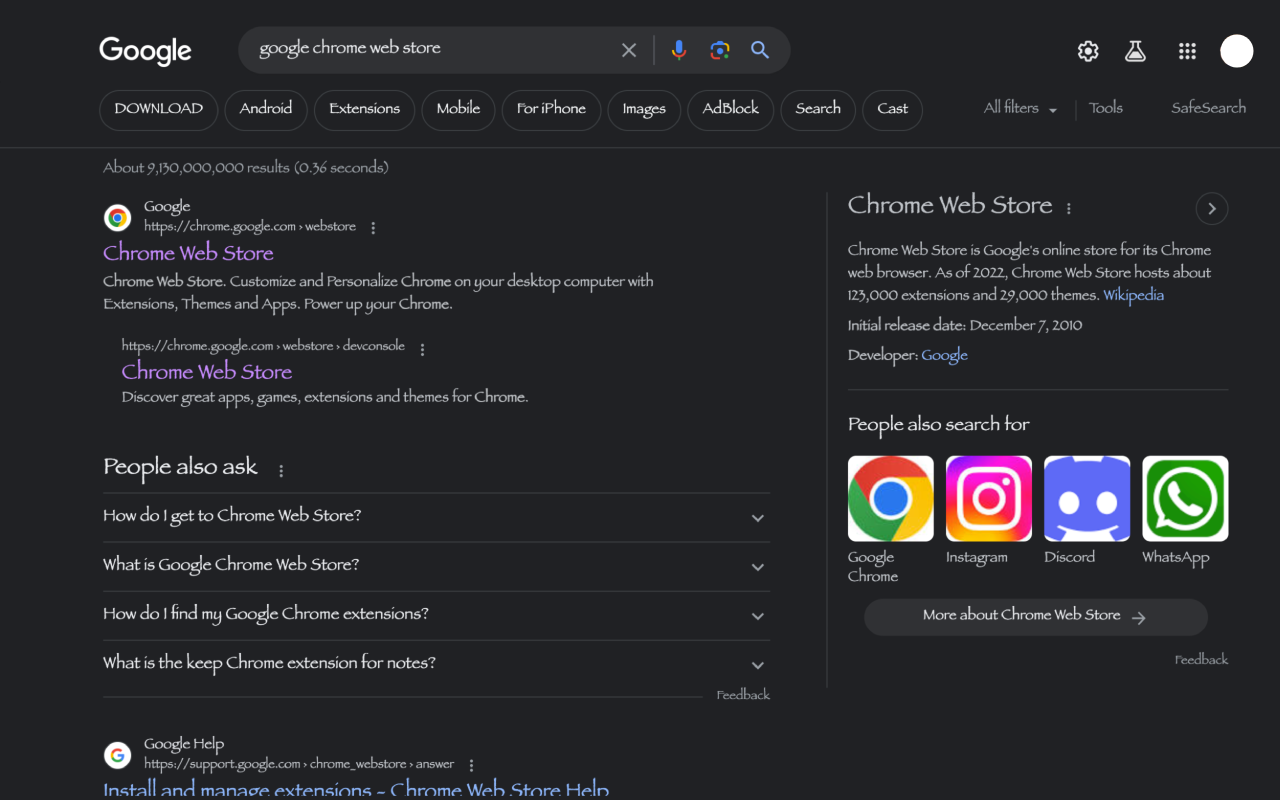Click the magnifying glass search icon
Viewport: 1280px width, 800px height.
760,50
